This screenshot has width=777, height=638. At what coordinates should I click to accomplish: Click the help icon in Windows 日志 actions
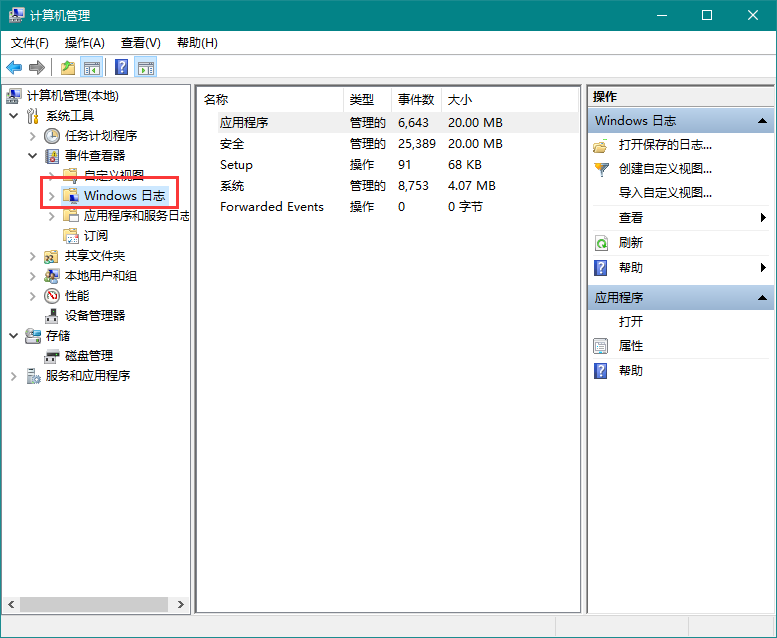pos(601,268)
